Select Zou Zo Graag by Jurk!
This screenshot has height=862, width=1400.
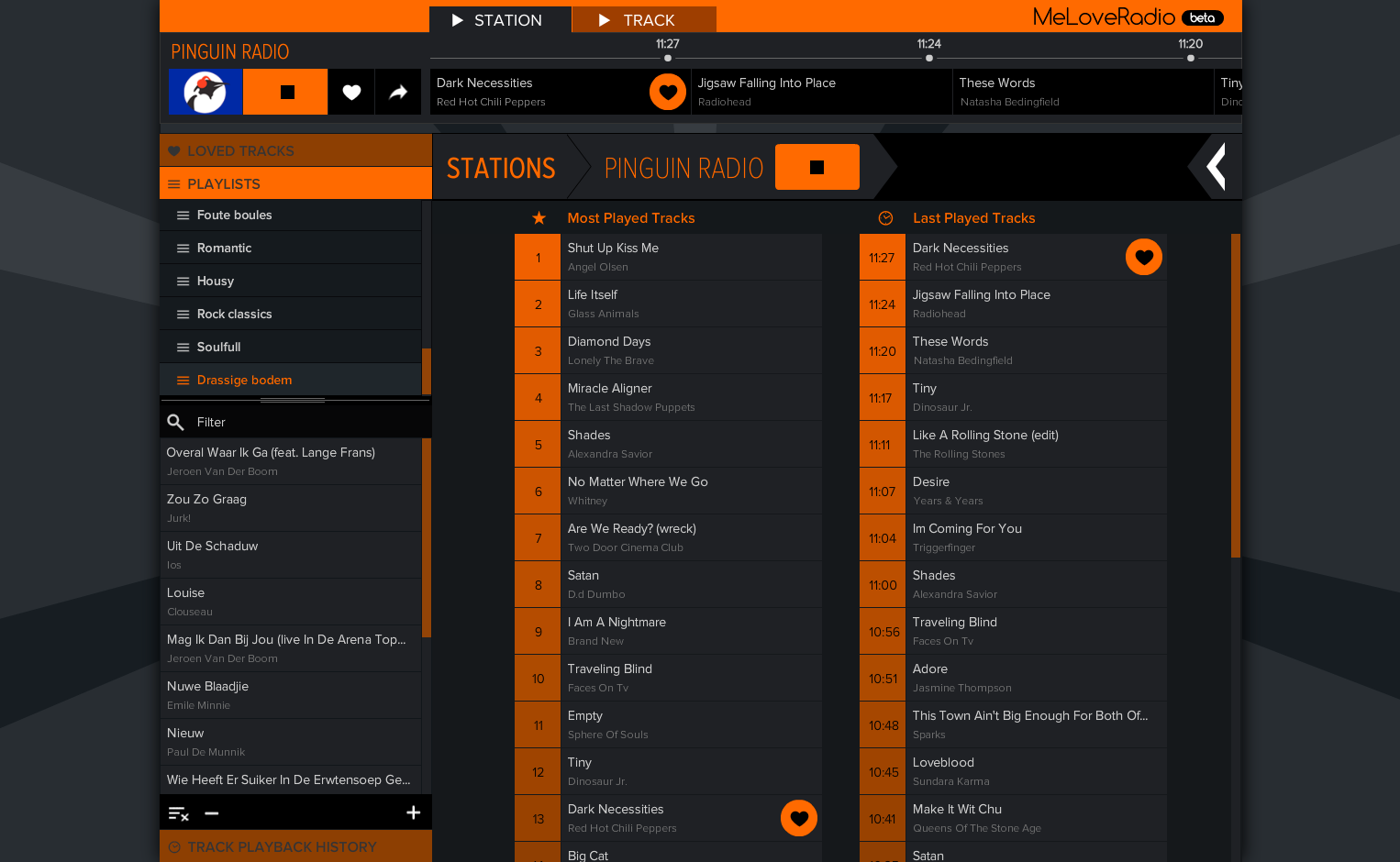[x=290, y=508]
